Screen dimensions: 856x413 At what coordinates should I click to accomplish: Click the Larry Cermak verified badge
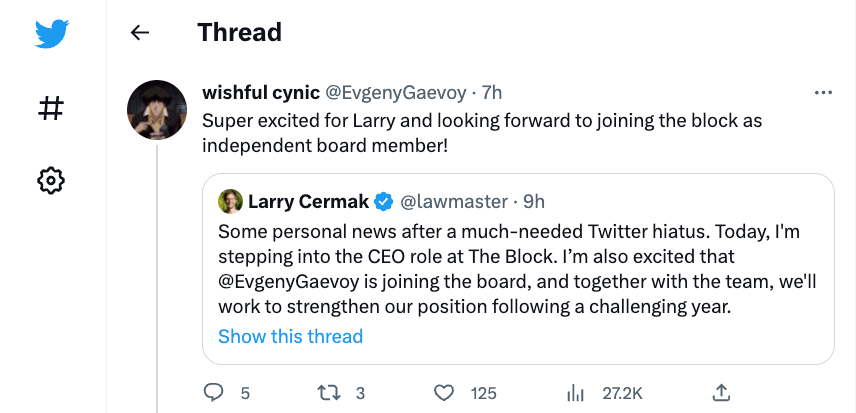coord(383,202)
